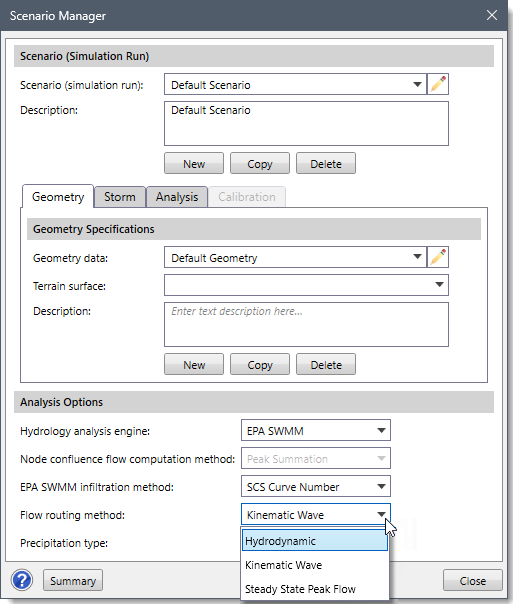Click the geometry description placeholder field
The height and width of the screenshot is (604, 513).
tap(306, 324)
